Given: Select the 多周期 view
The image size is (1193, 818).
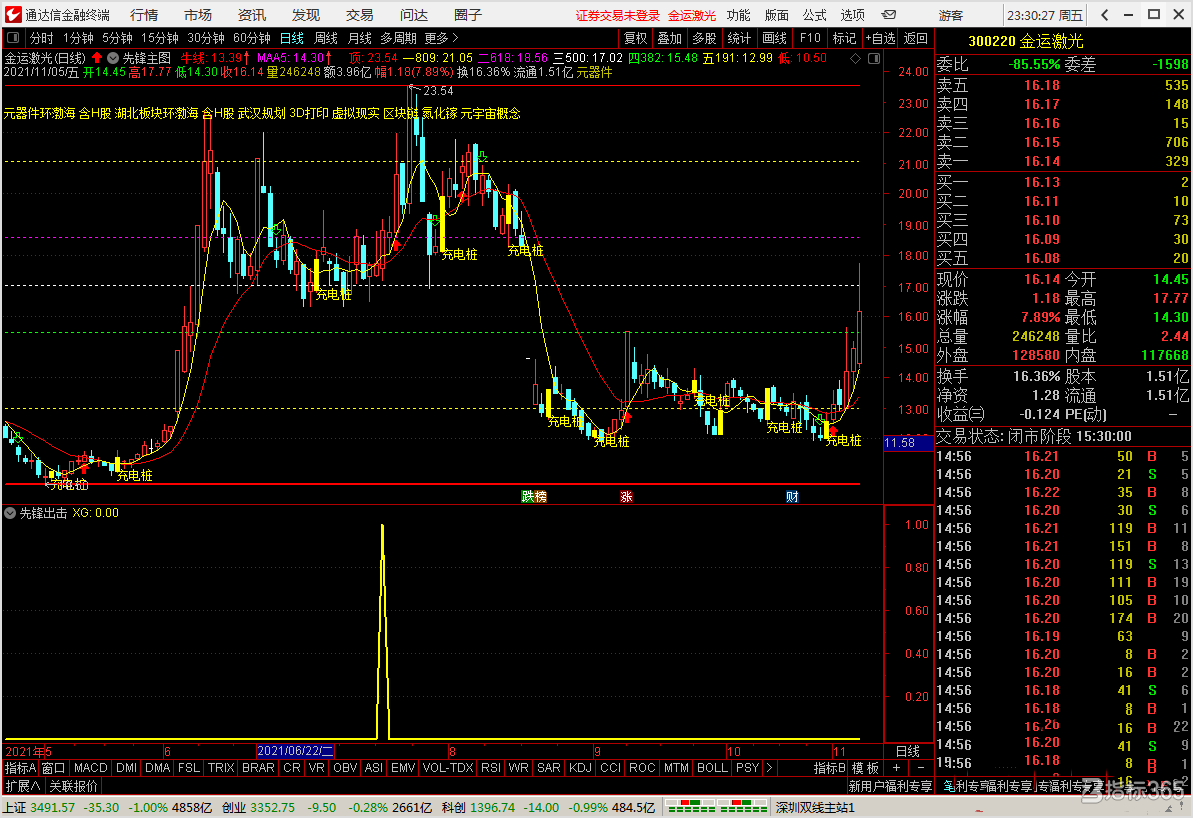Looking at the screenshot, I should click(399, 38).
